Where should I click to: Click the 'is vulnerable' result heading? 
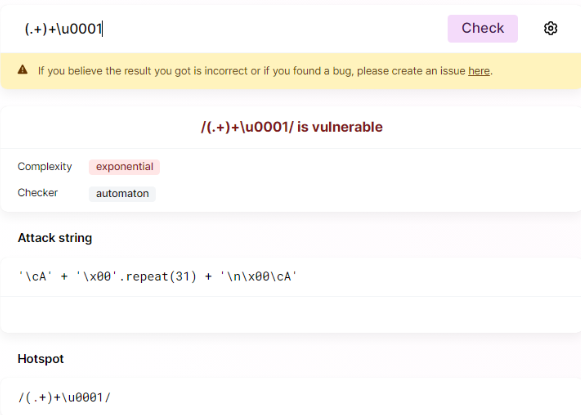[x=292, y=127]
